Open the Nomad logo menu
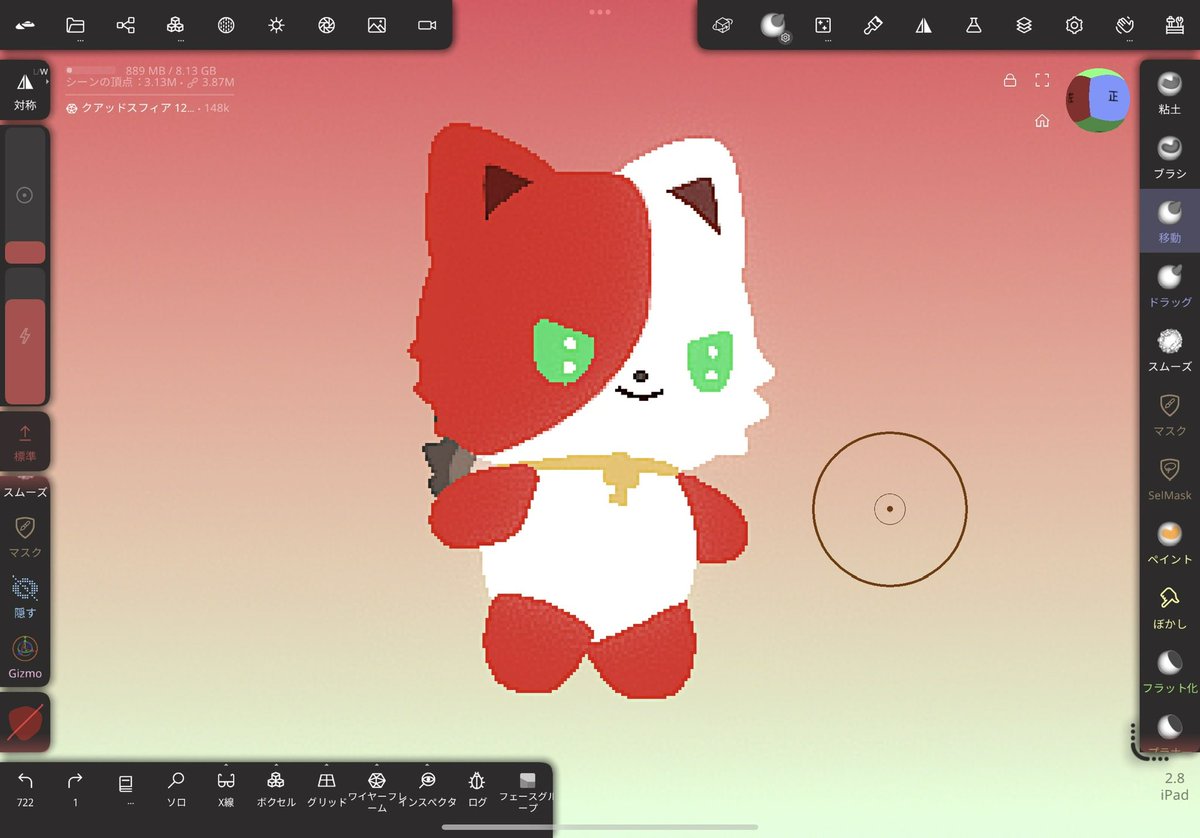The image size is (1200, 838). coord(26,25)
